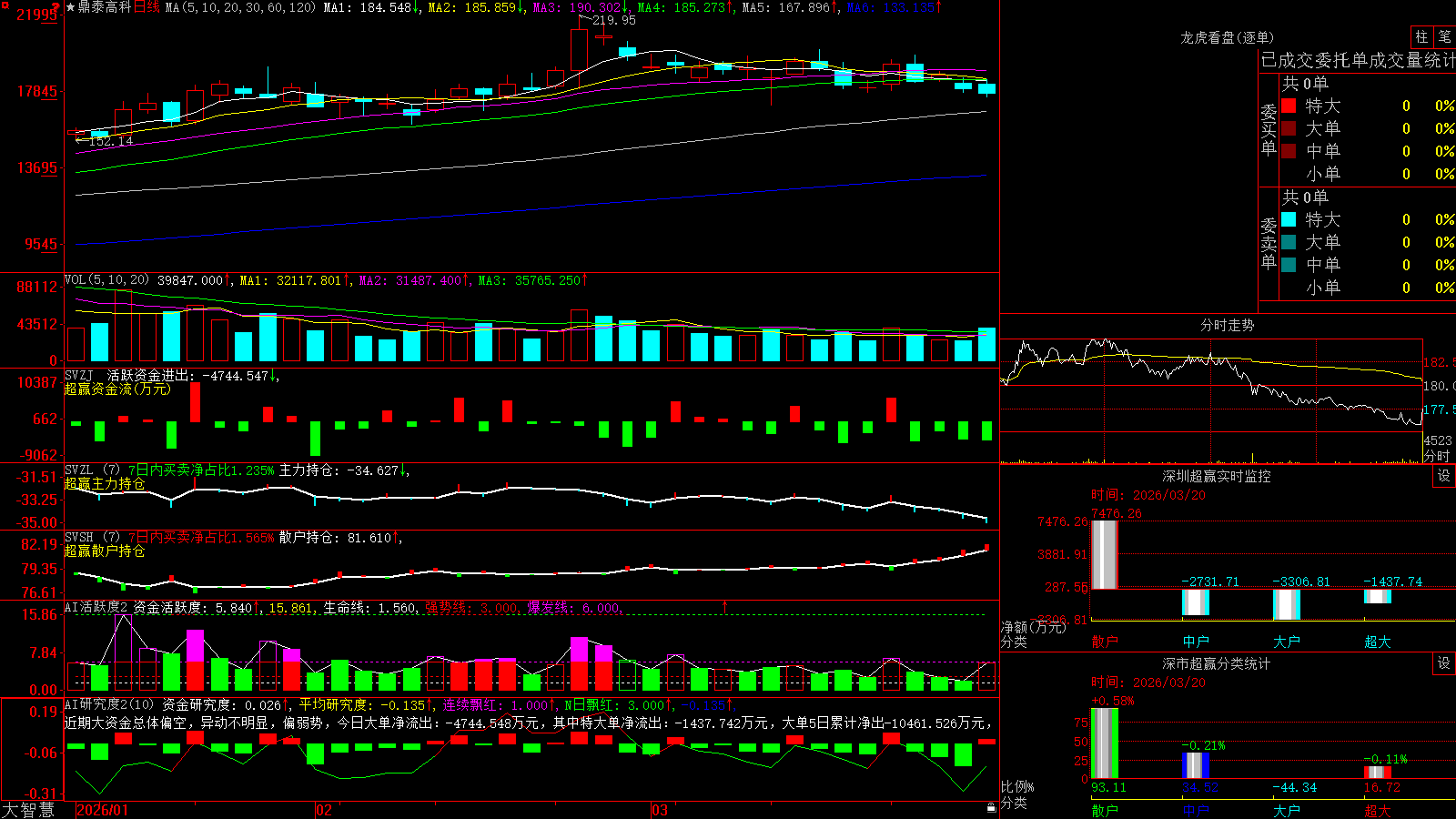Image resolution: width=1456 pixels, height=819 pixels.
Task: Click the 16.72 超大 ratio value
Action: click(x=1382, y=787)
